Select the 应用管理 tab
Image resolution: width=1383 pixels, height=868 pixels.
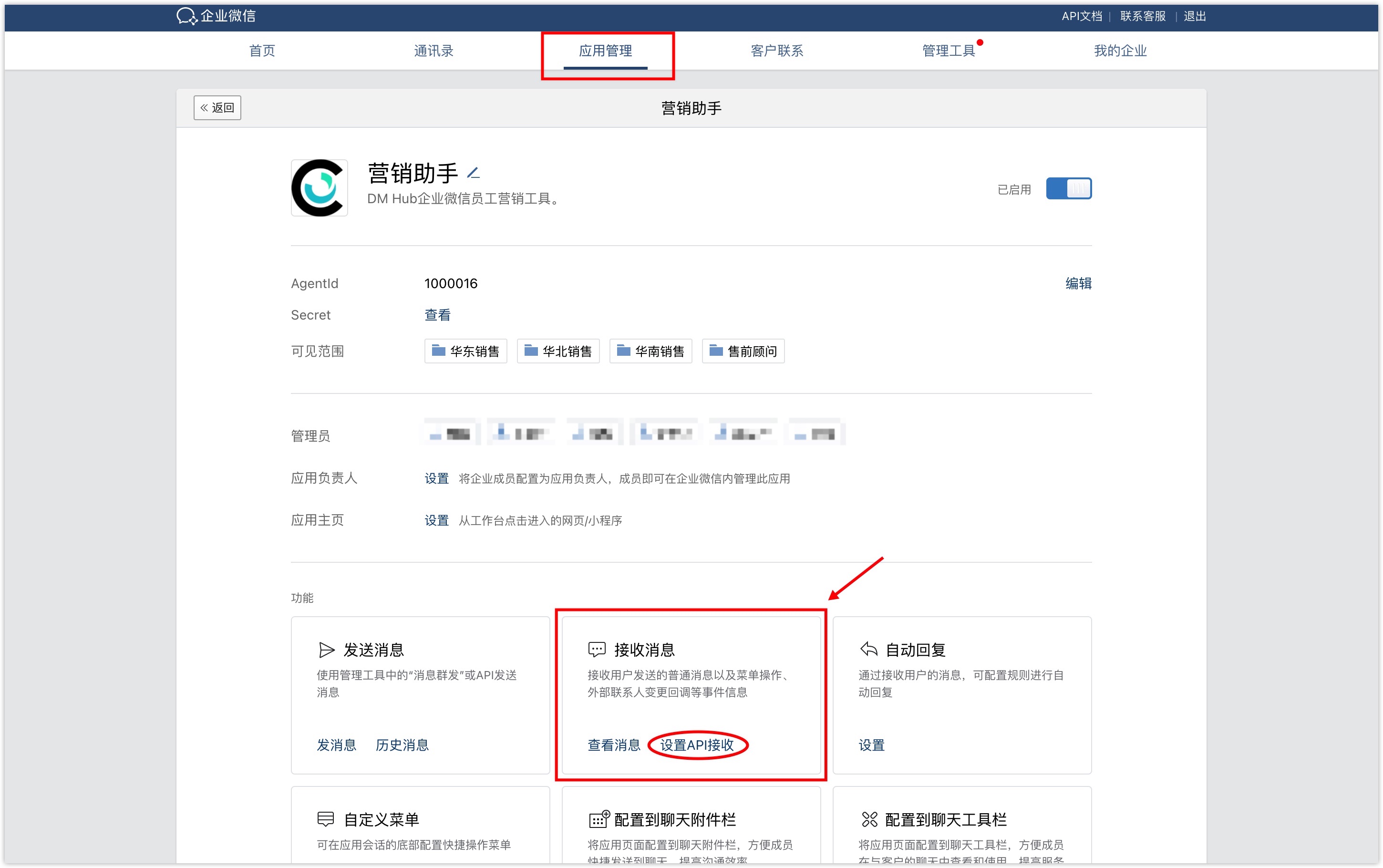tap(606, 51)
